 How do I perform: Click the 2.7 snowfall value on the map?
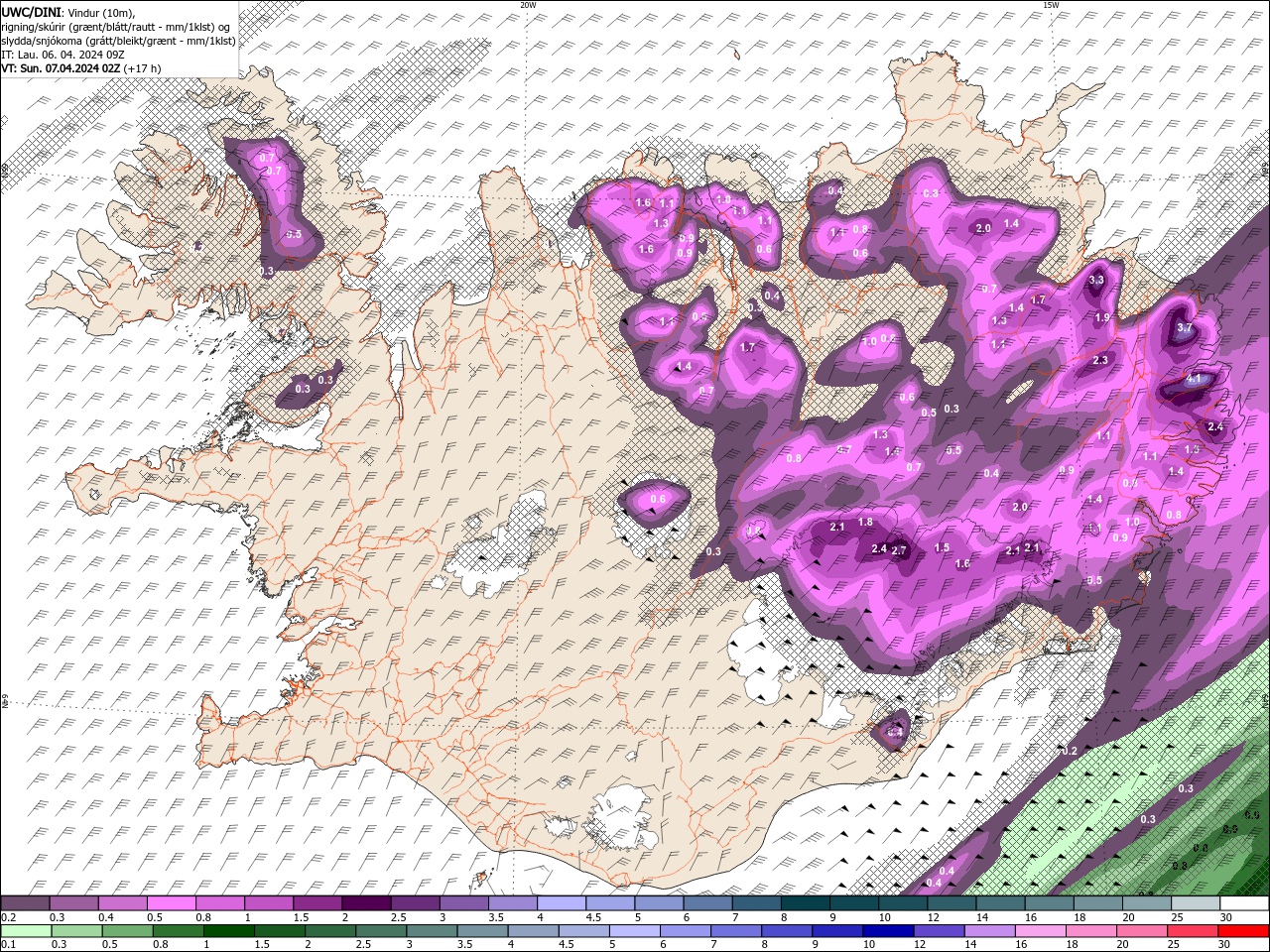900,550
